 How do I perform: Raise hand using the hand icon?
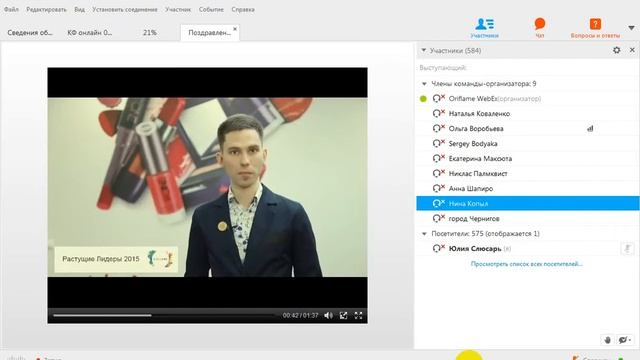click(x=607, y=340)
